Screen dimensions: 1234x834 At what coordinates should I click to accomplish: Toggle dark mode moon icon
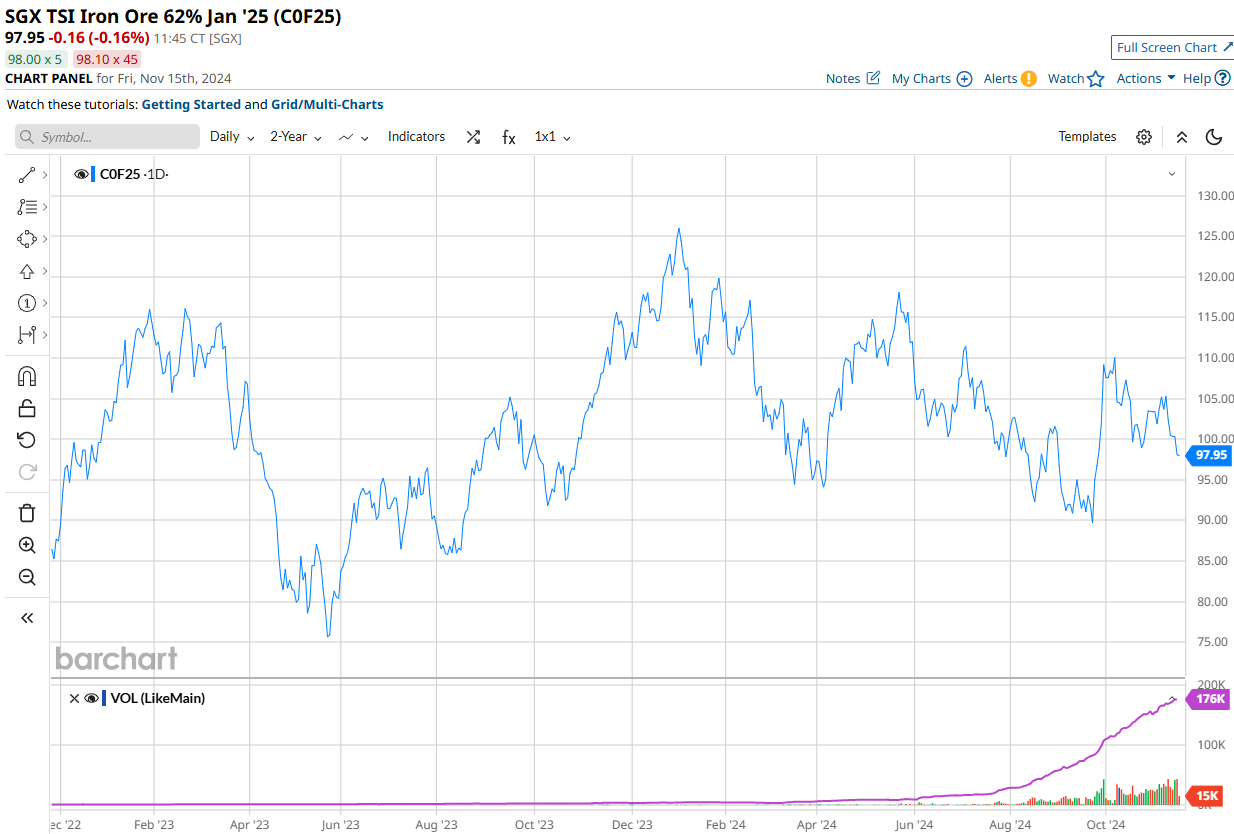(1214, 137)
